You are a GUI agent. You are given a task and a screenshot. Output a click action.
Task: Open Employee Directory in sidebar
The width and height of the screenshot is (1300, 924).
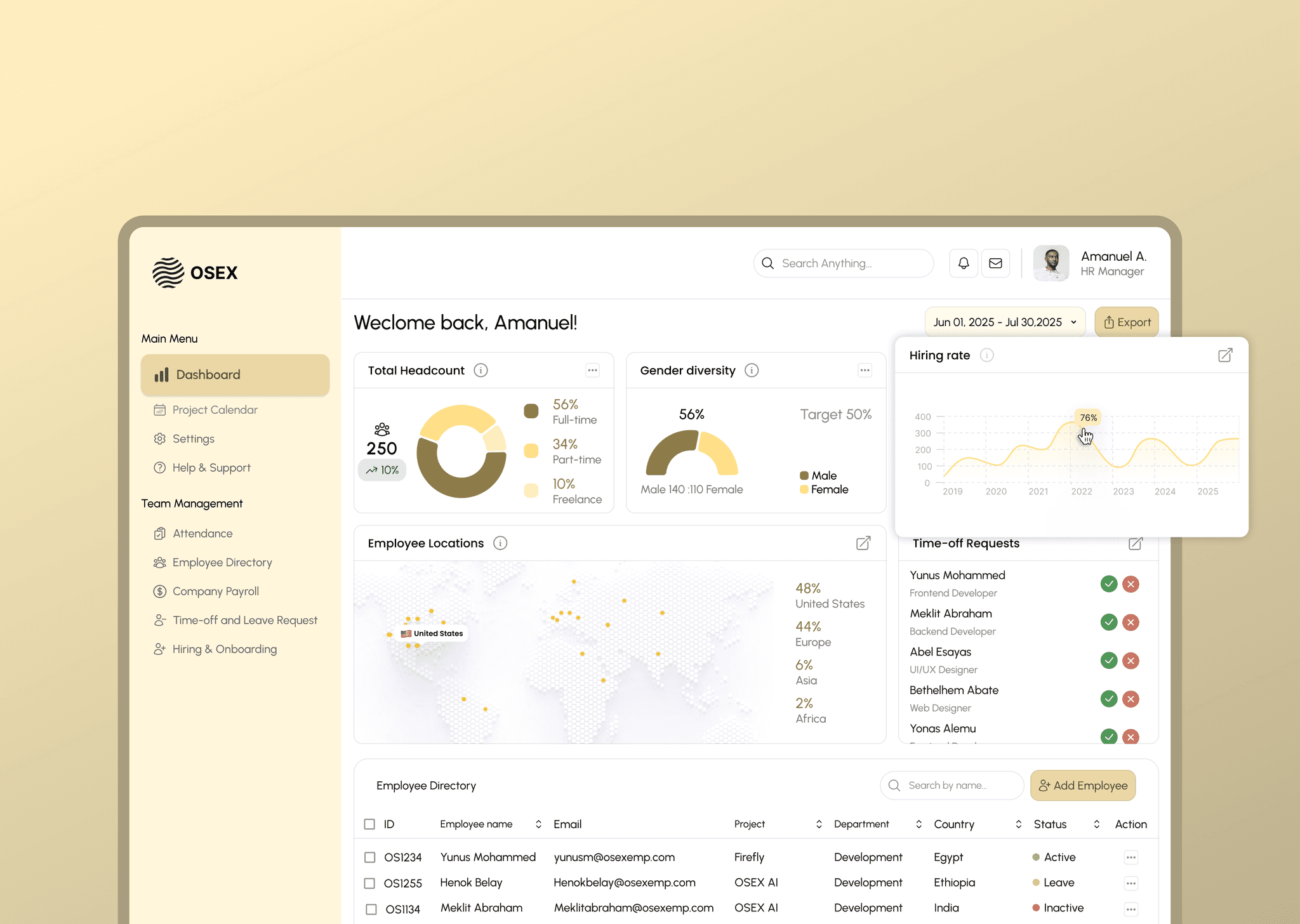[x=222, y=562]
